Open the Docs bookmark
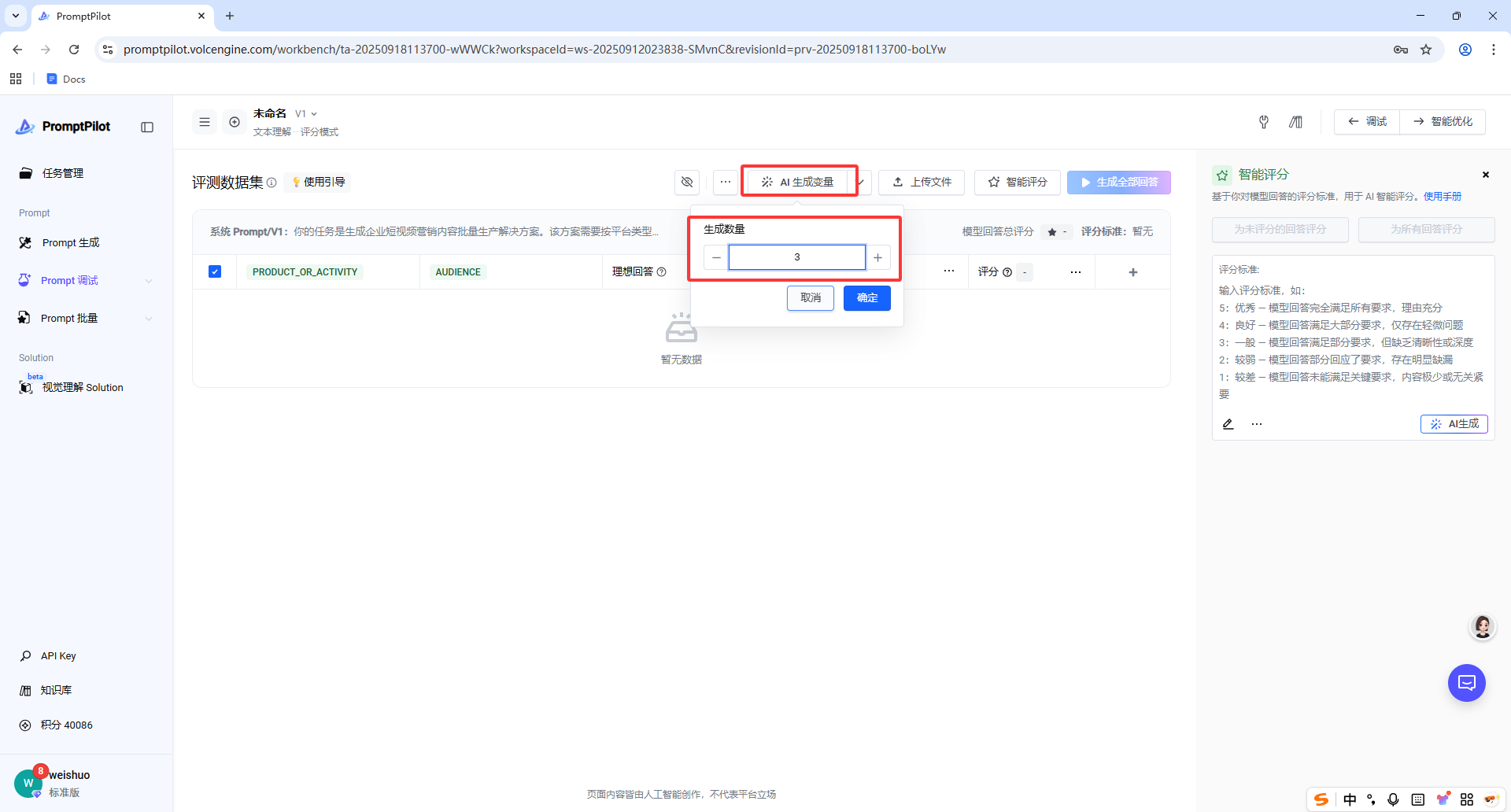This screenshot has width=1511, height=812. point(66,79)
